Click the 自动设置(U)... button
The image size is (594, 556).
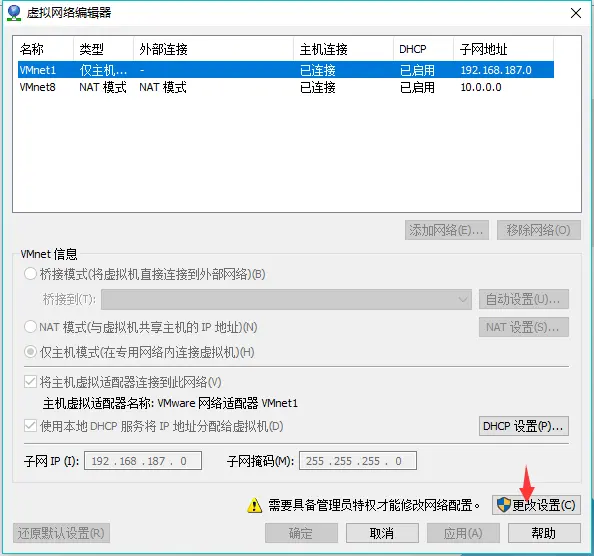point(524,300)
